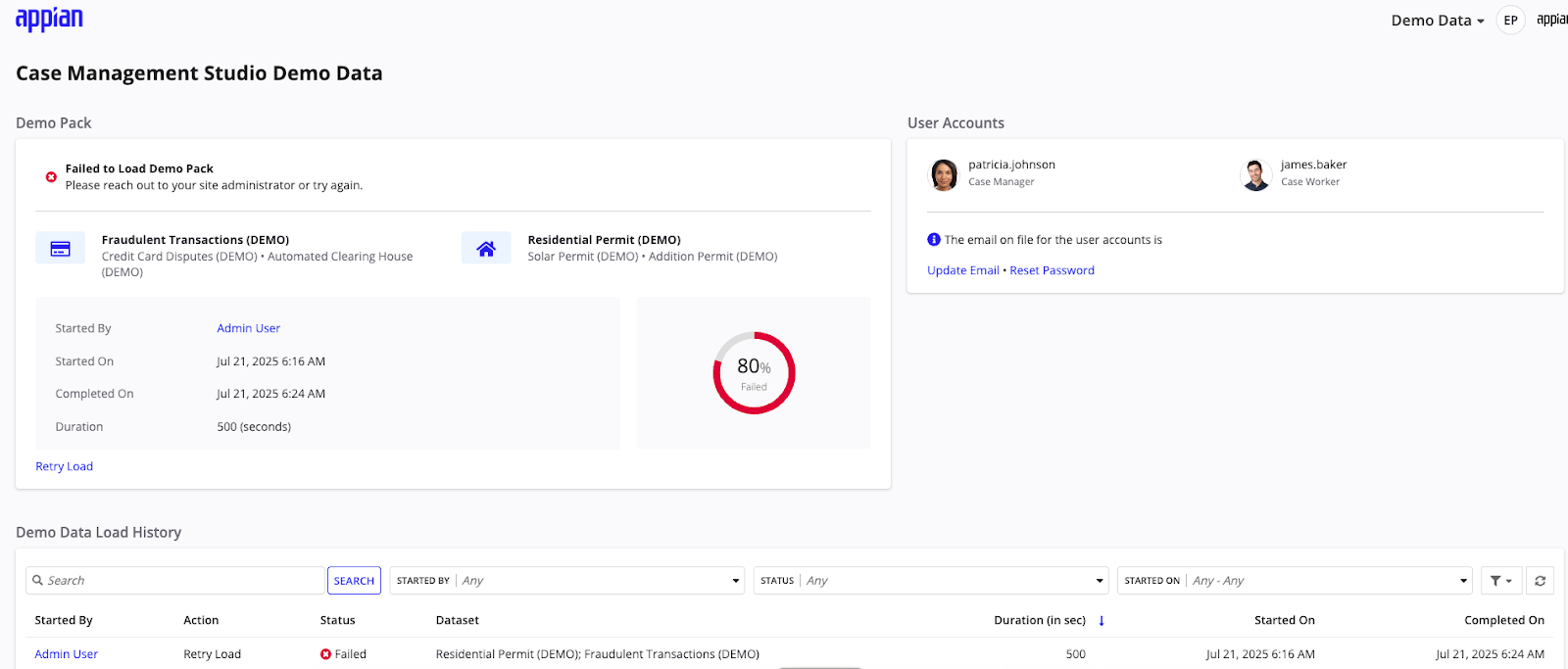Click the dataset cell listing Residential Permit; Fraudulent Transactions
Image resolution: width=1568 pixels, height=669 pixels.
(x=598, y=654)
